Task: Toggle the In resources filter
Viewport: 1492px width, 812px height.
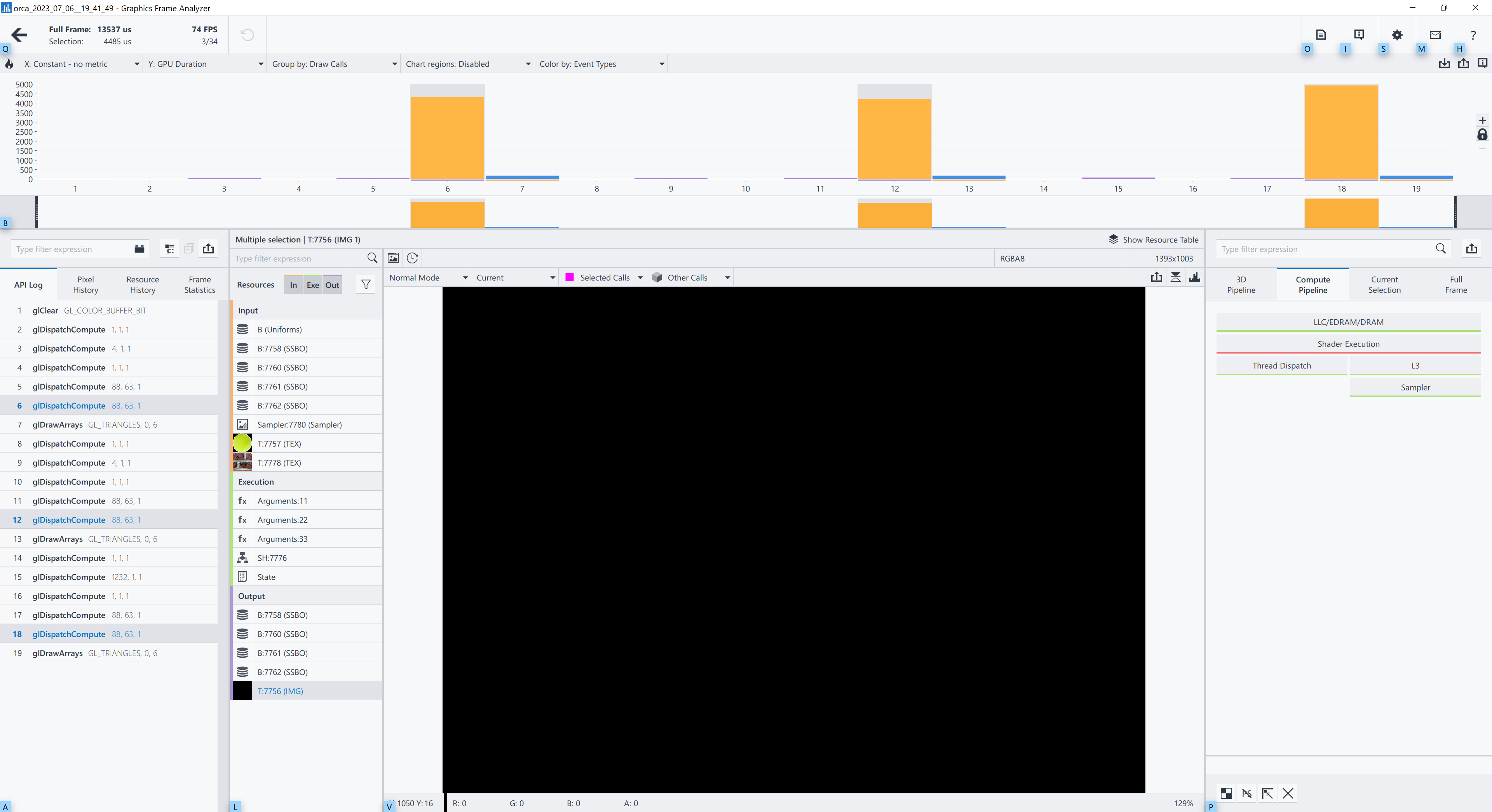Action: 293,285
